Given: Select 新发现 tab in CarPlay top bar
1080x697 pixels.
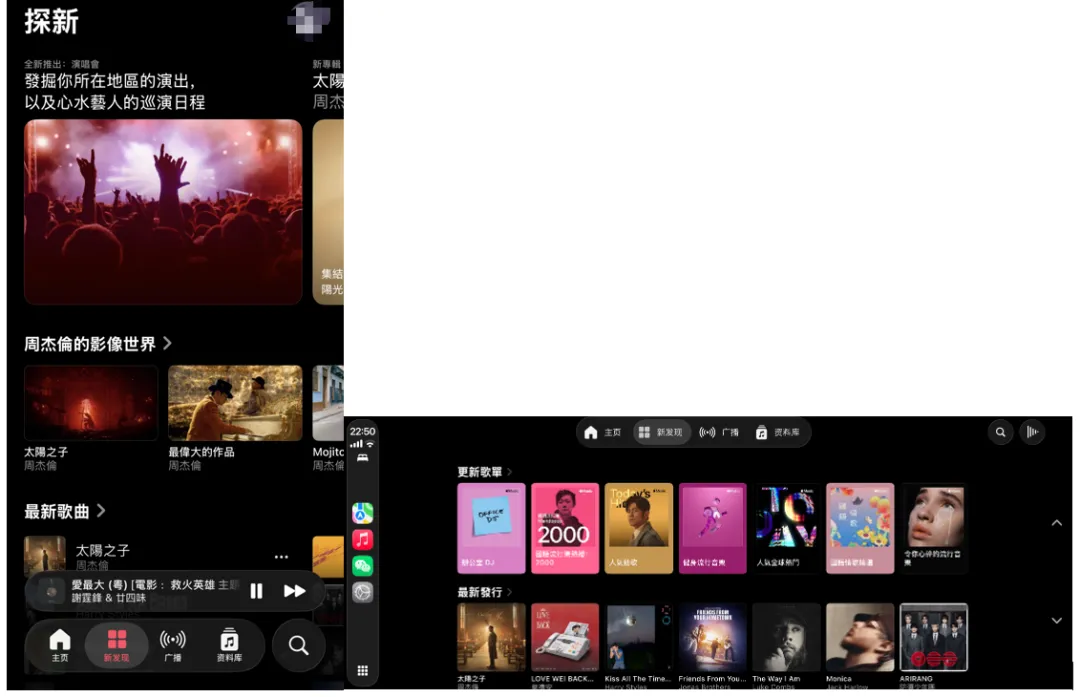Looking at the screenshot, I should point(661,433).
